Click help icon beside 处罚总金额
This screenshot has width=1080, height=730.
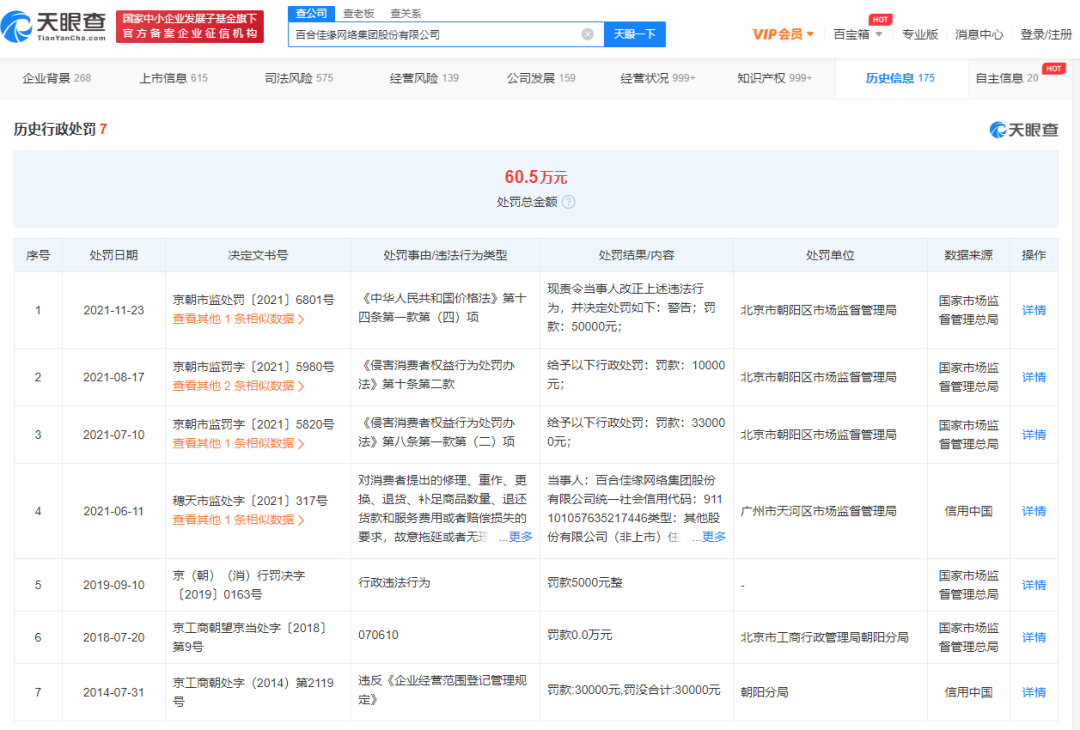[x=568, y=202]
